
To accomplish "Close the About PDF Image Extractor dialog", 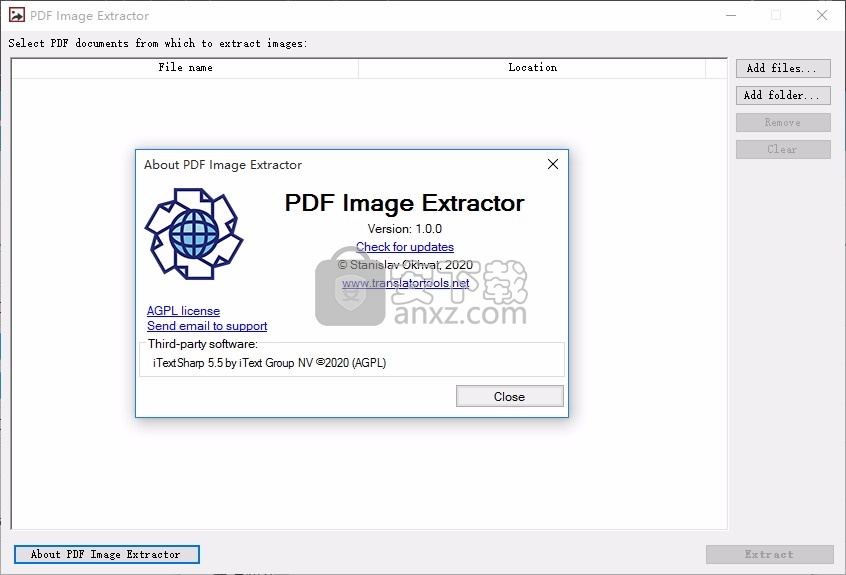I will coord(552,164).
